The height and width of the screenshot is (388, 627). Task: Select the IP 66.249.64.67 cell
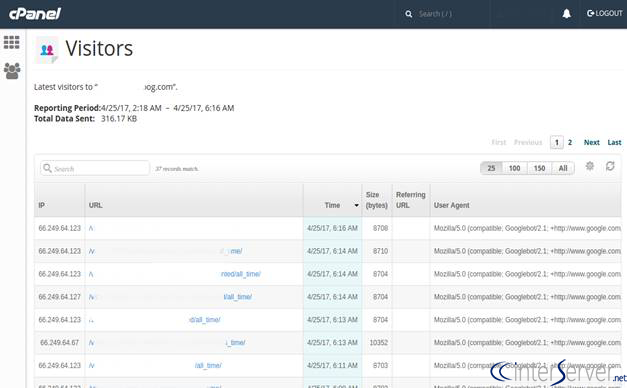pos(60,342)
